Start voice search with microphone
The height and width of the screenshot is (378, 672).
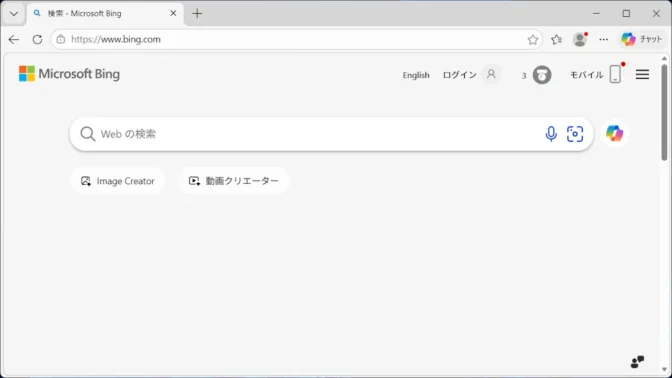pyautogui.click(x=551, y=134)
